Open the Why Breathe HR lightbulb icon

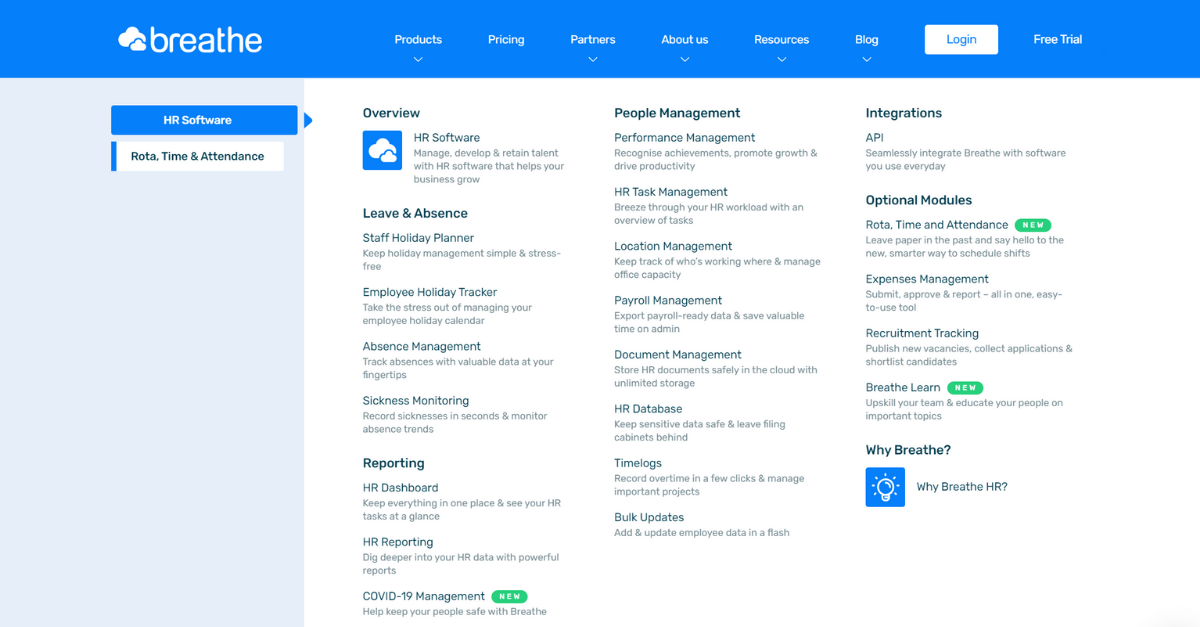coord(884,487)
